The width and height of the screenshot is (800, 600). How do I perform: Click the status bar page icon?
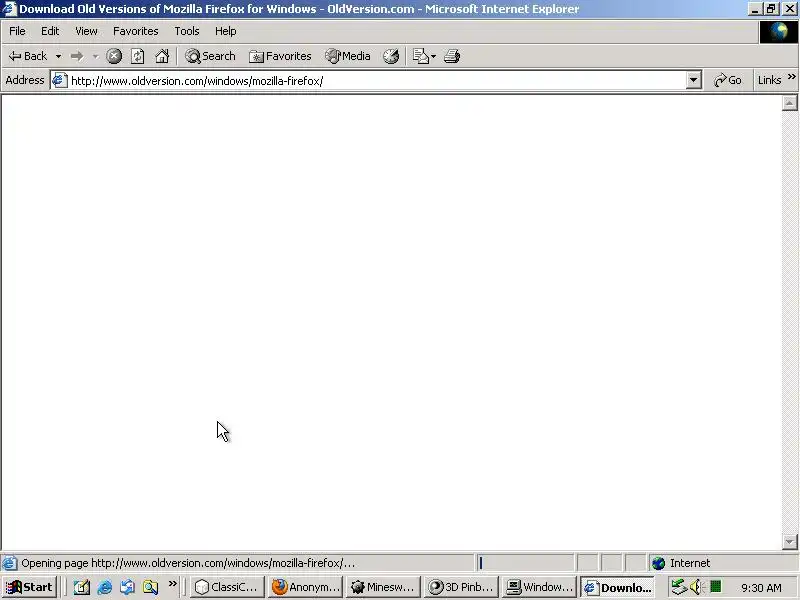coord(9,563)
